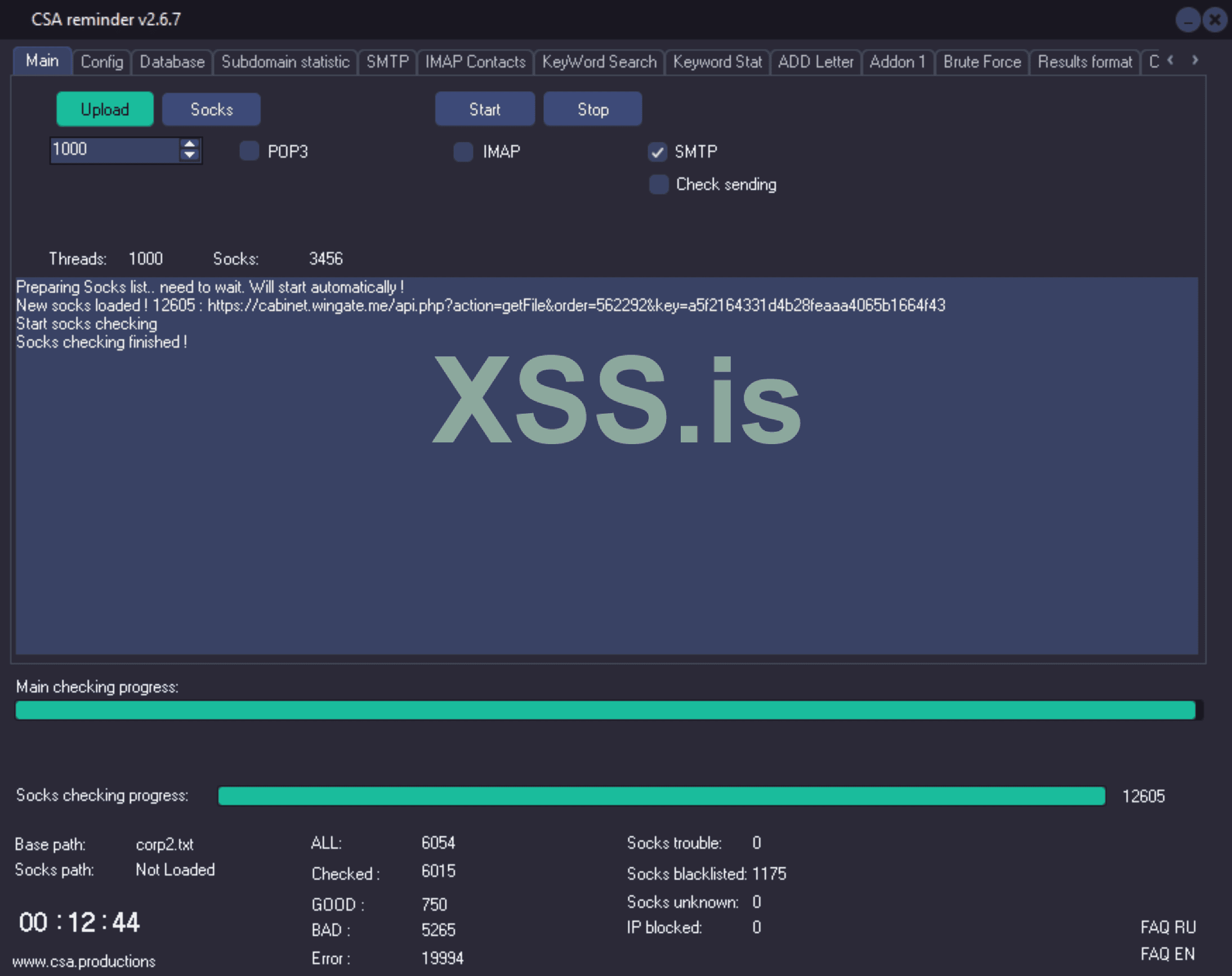
Task: Hit the Stop button
Action: pyautogui.click(x=592, y=109)
